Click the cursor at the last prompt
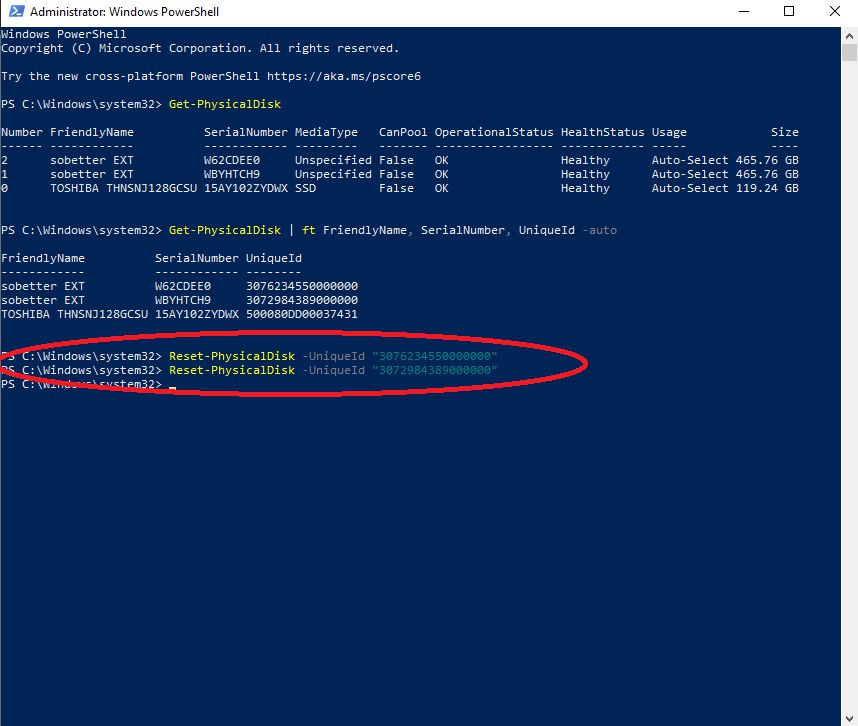Screen dimensions: 858x726 pos(172,385)
